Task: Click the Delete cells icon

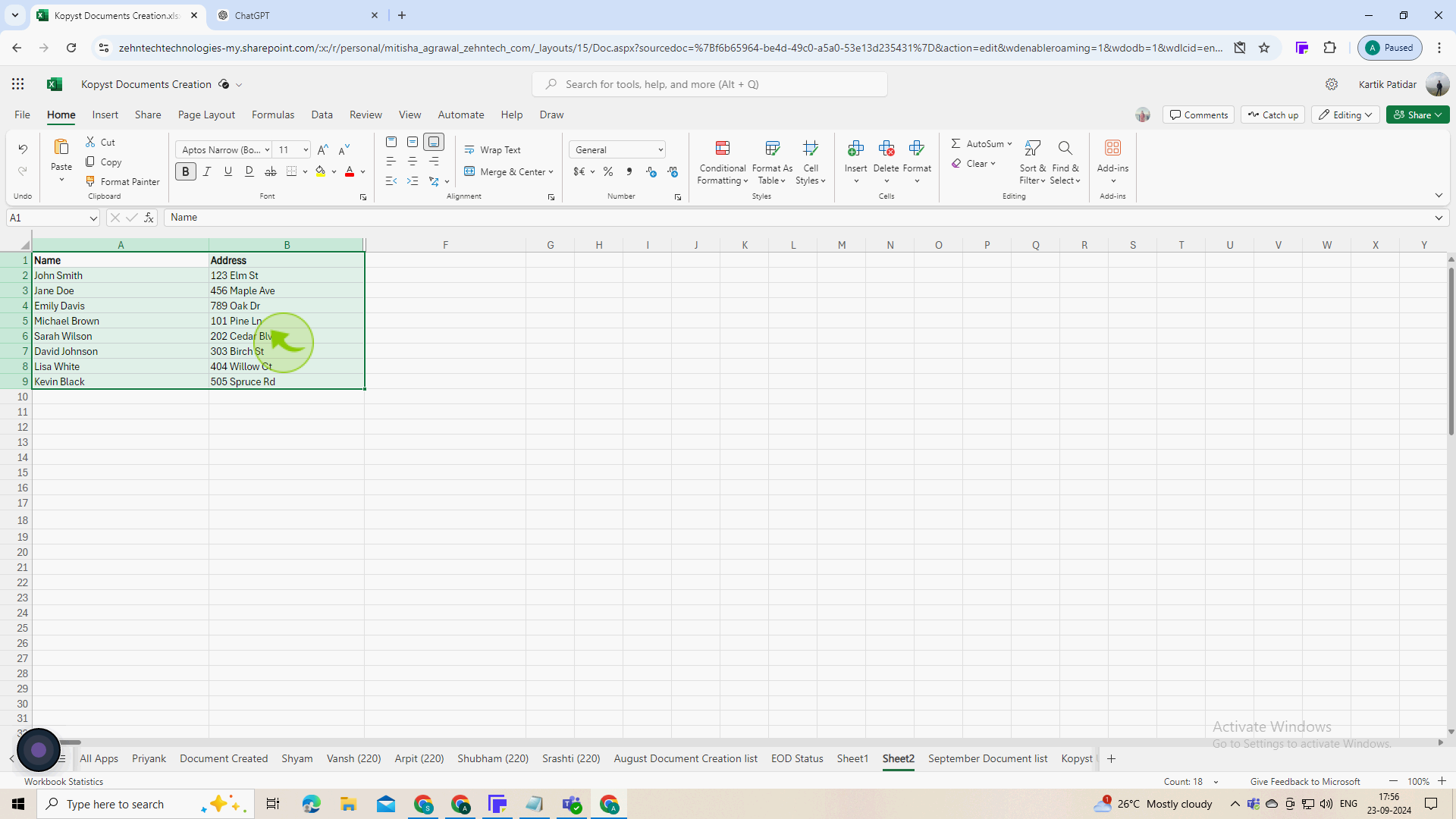Action: click(x=886, y=147)
